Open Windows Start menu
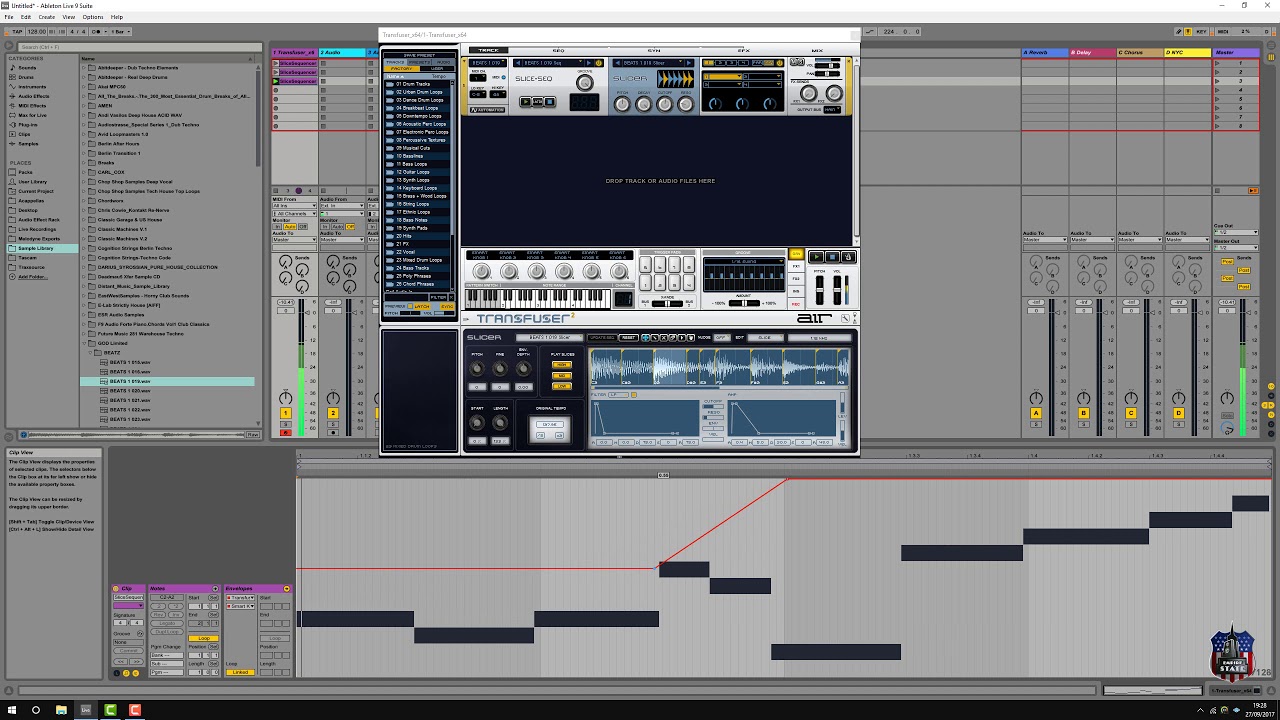 11,710
